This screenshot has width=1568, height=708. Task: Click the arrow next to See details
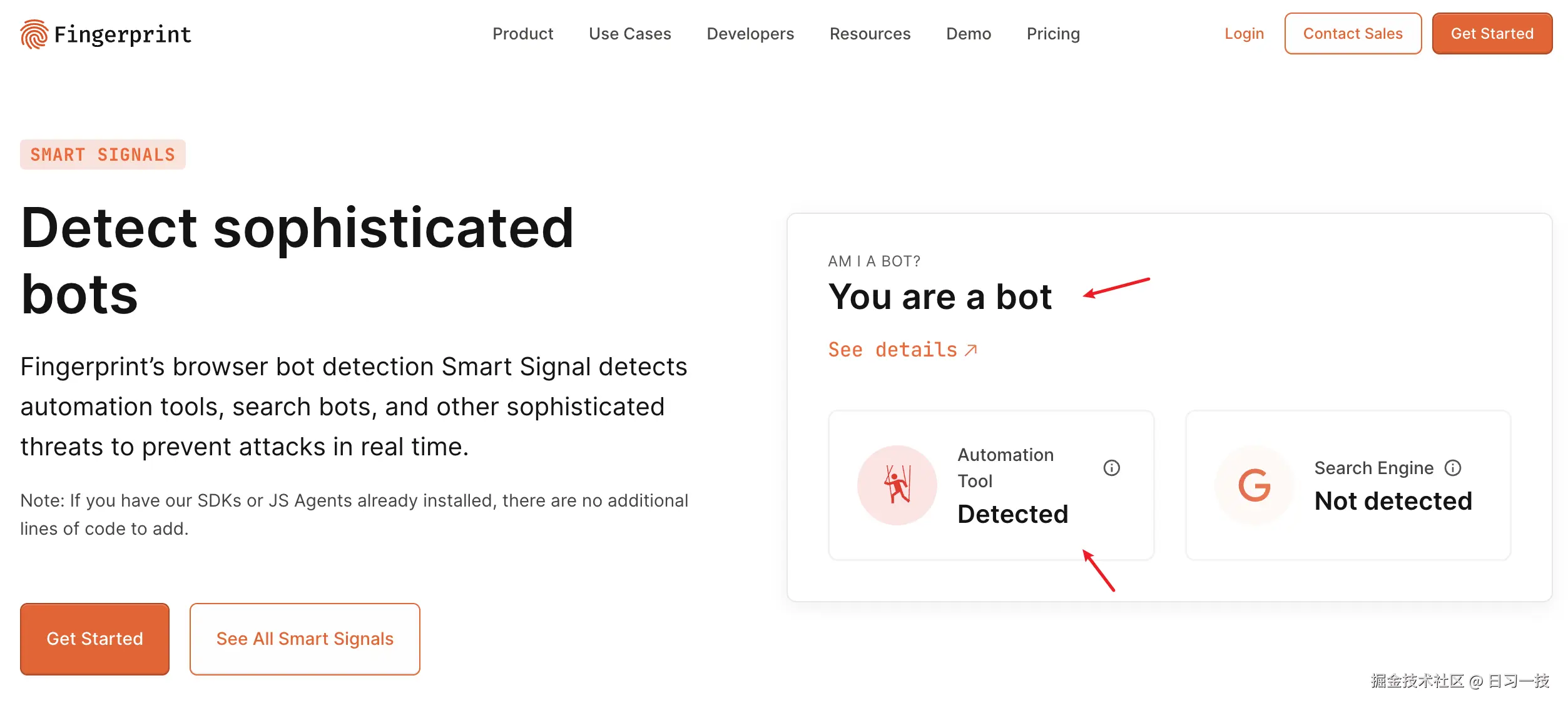tap(971, 350)
